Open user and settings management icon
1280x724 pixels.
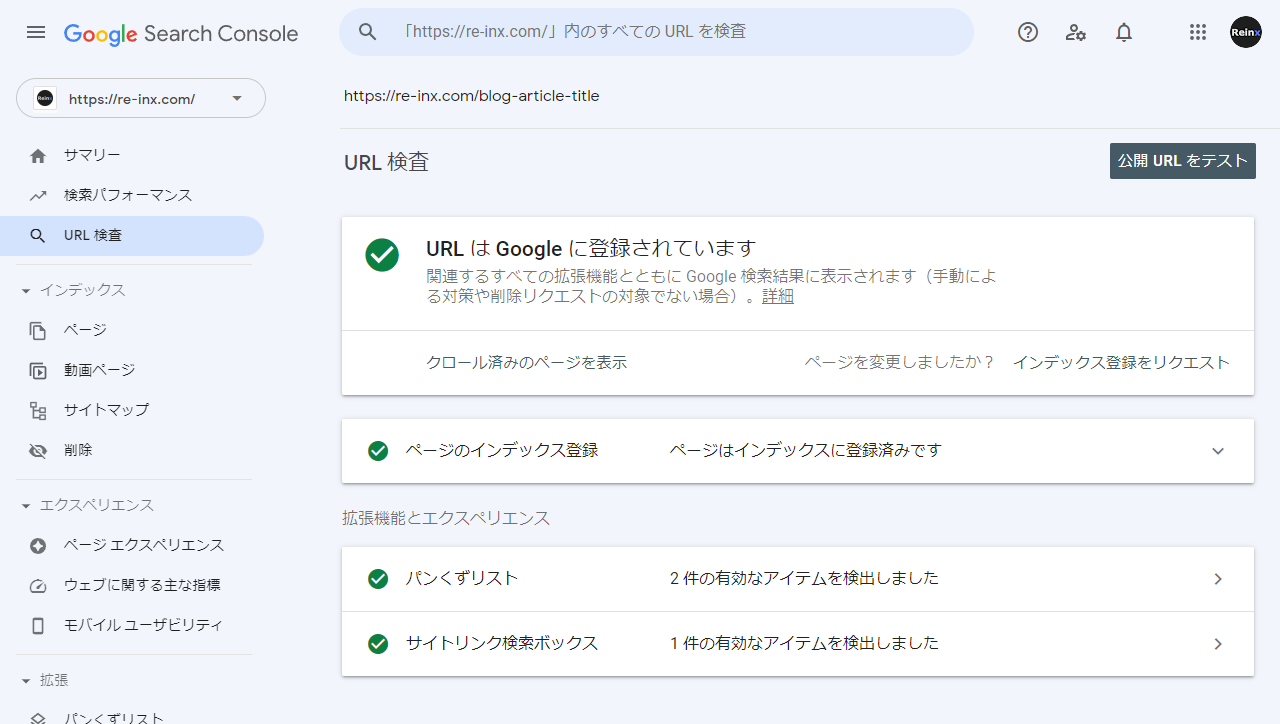[1076, 32]
